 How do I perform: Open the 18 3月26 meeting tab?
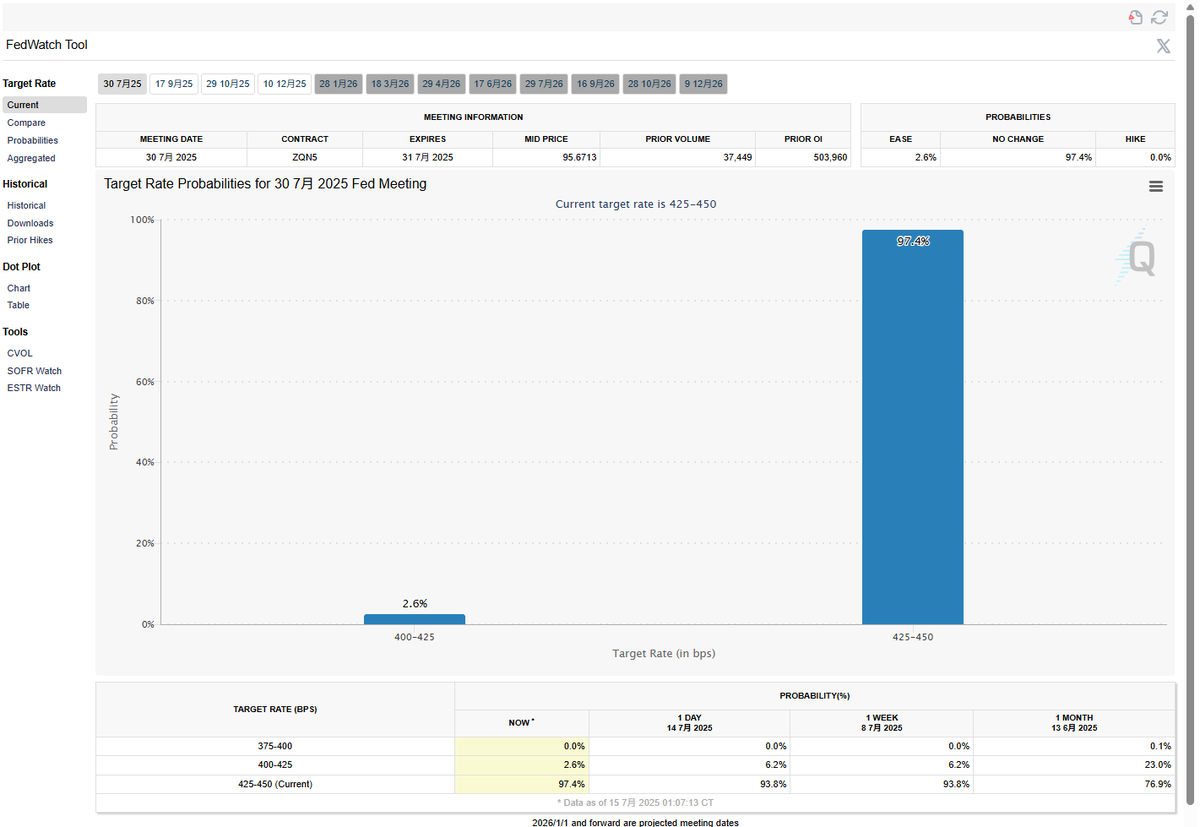click(x=390, y=84)
